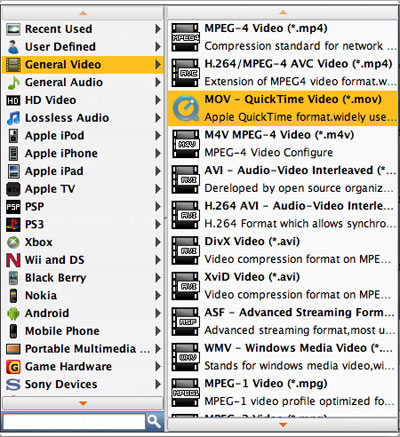Viewport: 400px width, 437px height.
Task: Click the Xbox category icon
Action: (x=13, y=242)
